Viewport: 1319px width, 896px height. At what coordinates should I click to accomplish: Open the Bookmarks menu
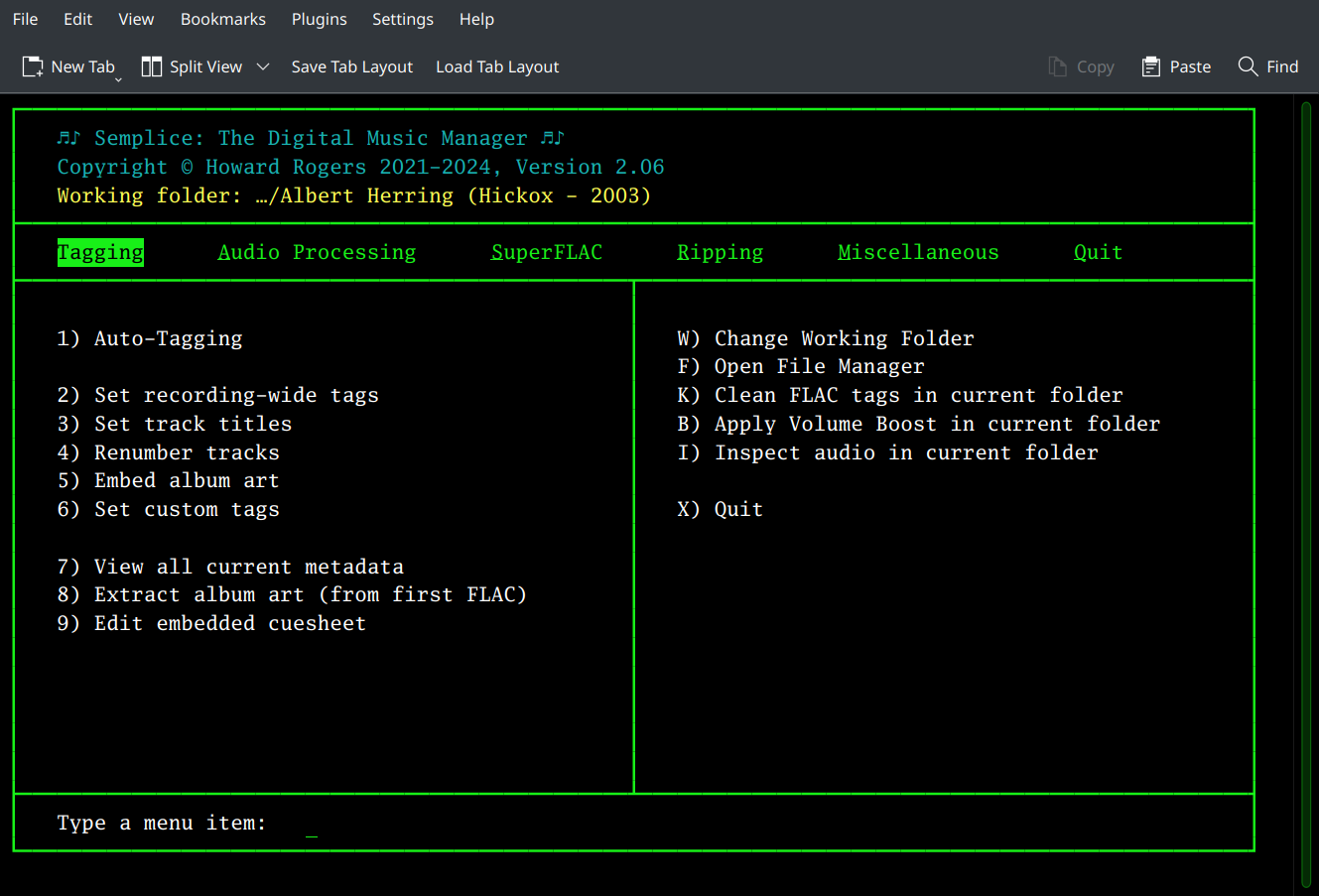[223, 19]
